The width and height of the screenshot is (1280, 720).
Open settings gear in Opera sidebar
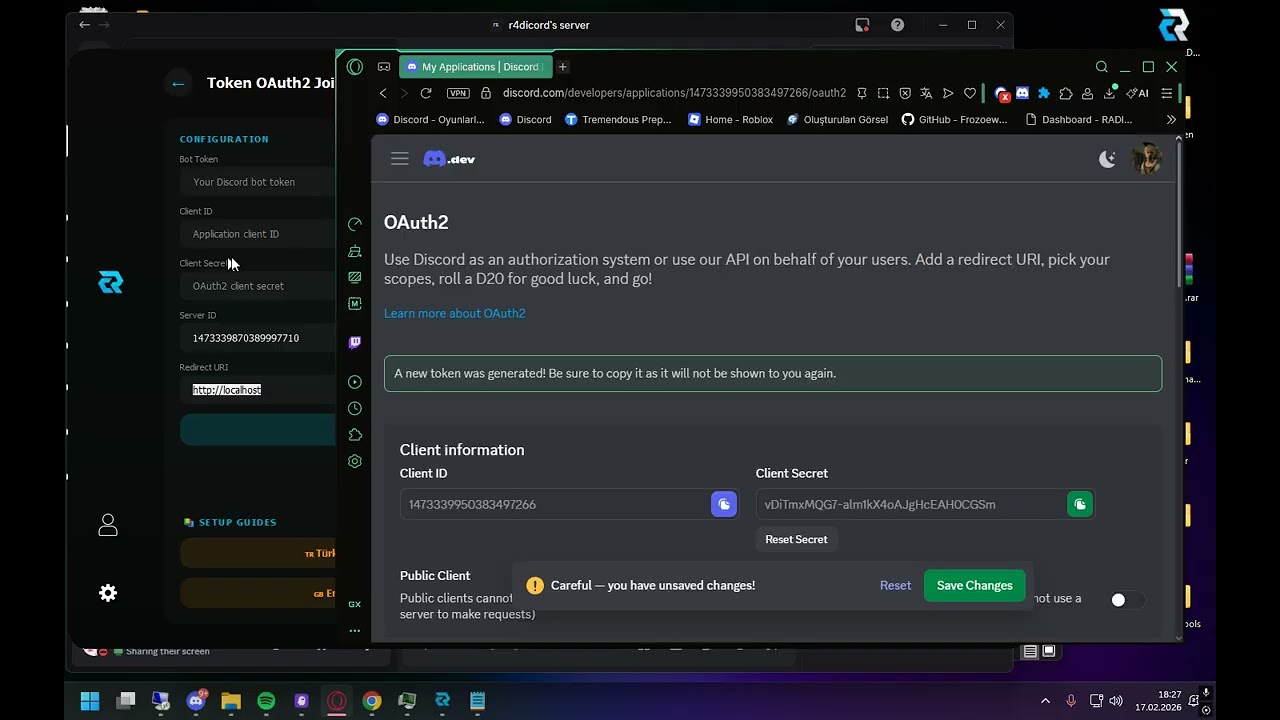tap(355, 461)
